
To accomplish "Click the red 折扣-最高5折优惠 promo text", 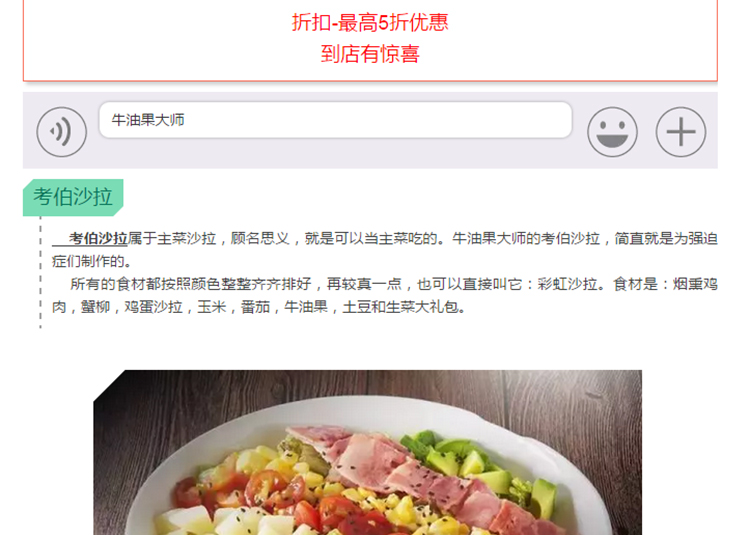I will point(370,22).
